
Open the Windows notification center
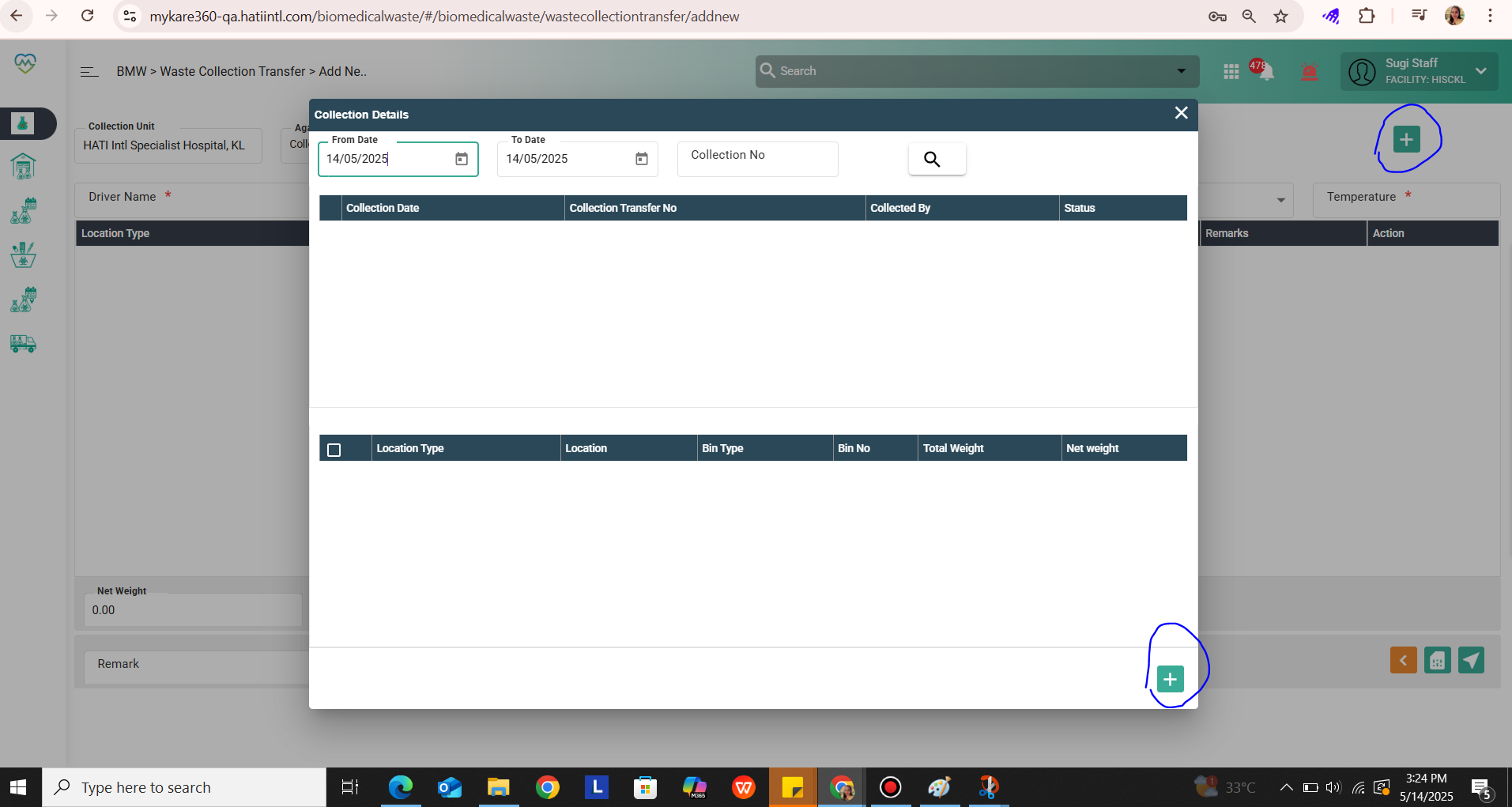point(1482,788)
